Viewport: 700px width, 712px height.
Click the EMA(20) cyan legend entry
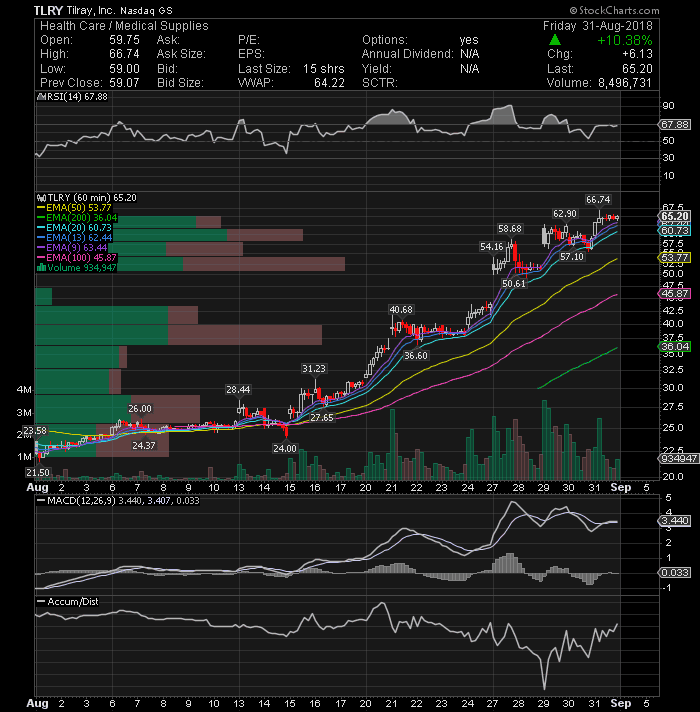tap(74, 228)
